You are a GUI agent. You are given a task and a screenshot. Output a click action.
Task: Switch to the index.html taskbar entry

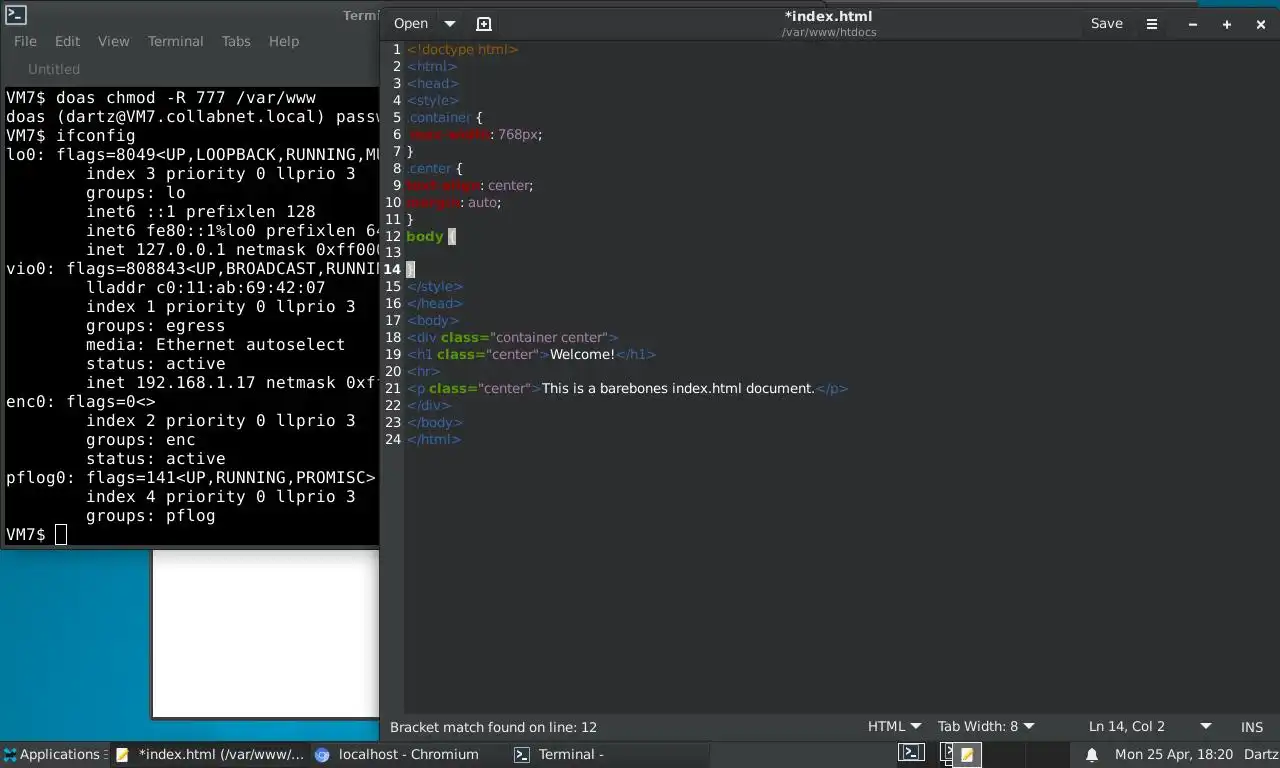point(210,754)
